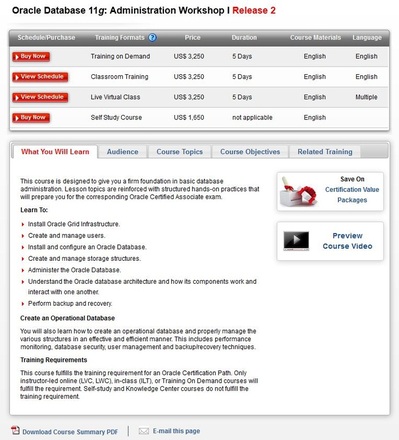399x440 pixels.
Task: Open the Course Topics tab
Action: point(180,152)
